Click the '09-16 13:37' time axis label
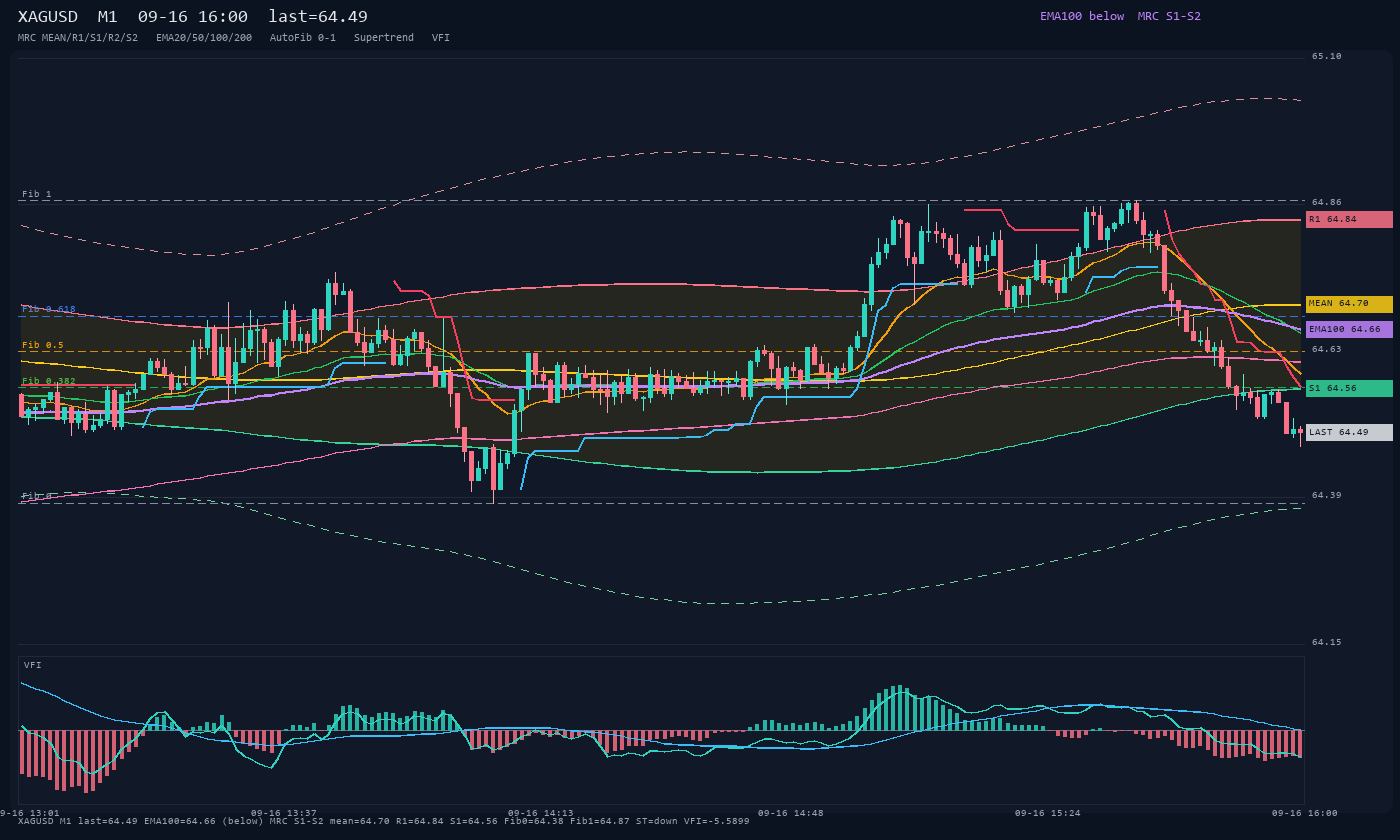The width and height of the screenshot is (1400, 840). pyautogui.click(x=284, y=813)
